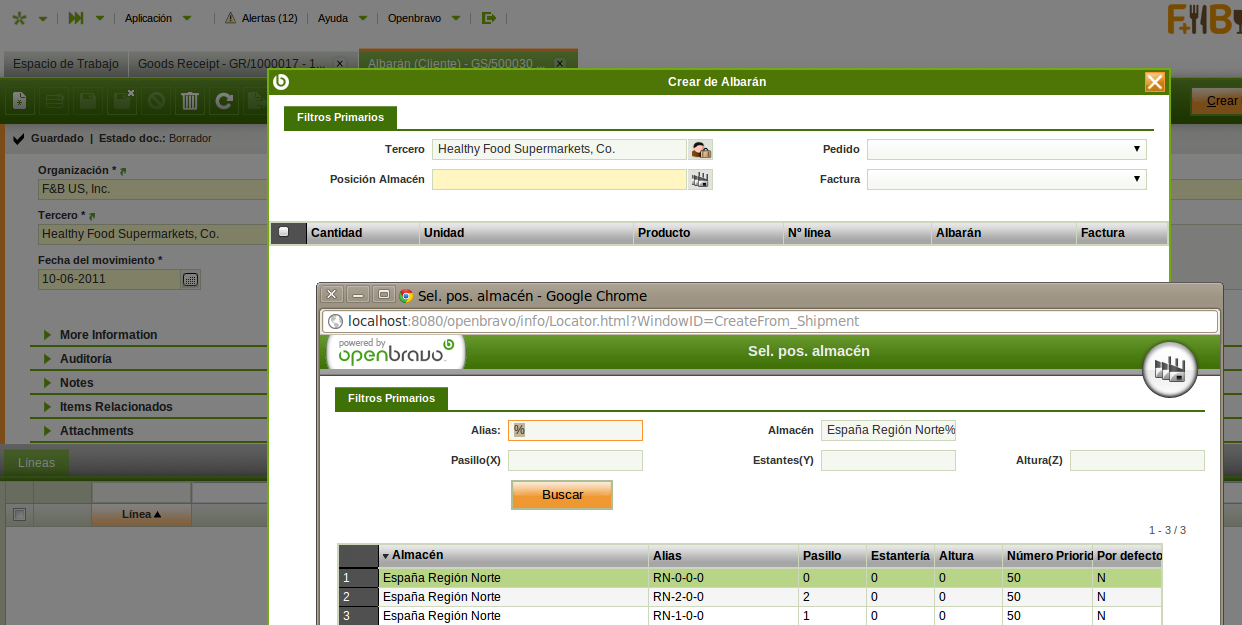The height and width of the screenshot is (625, 1242).
Task: Toggle select-all checkbox in Cantidad grid header
Action: [x=284, y=233]
